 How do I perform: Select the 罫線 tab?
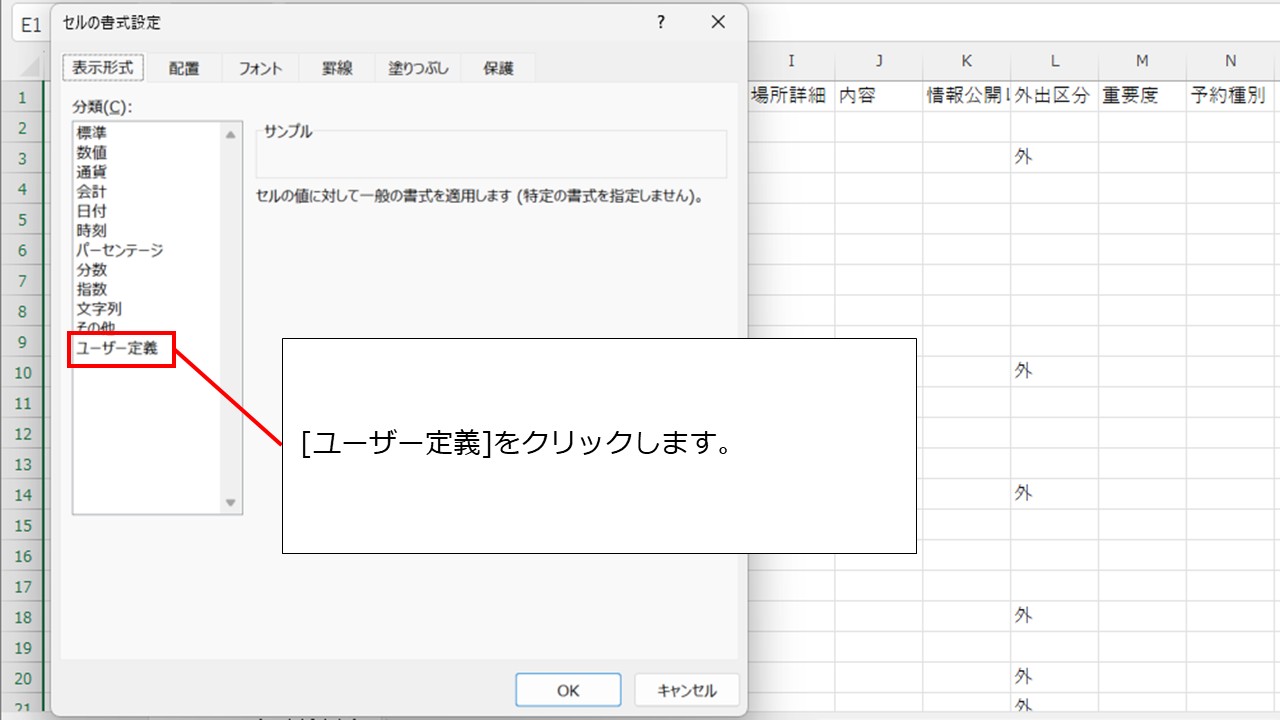[x=337, y=68]
